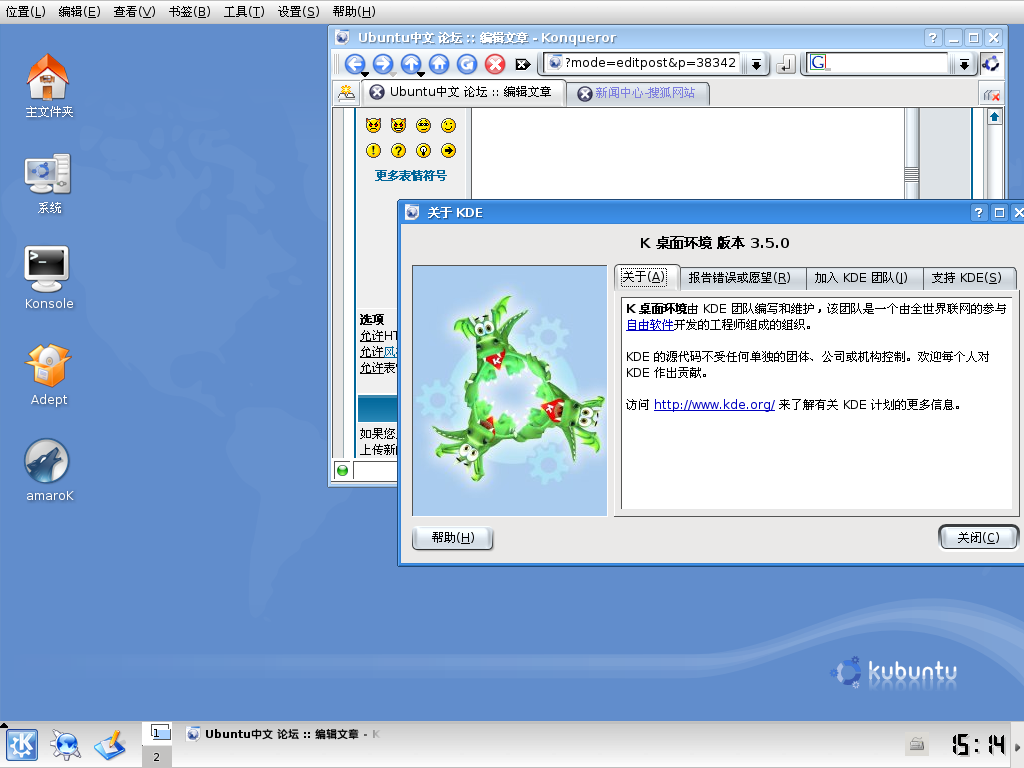Open the search bar dropdown arrow
The width and height of the screenshot is (1024, 768).
964,63
